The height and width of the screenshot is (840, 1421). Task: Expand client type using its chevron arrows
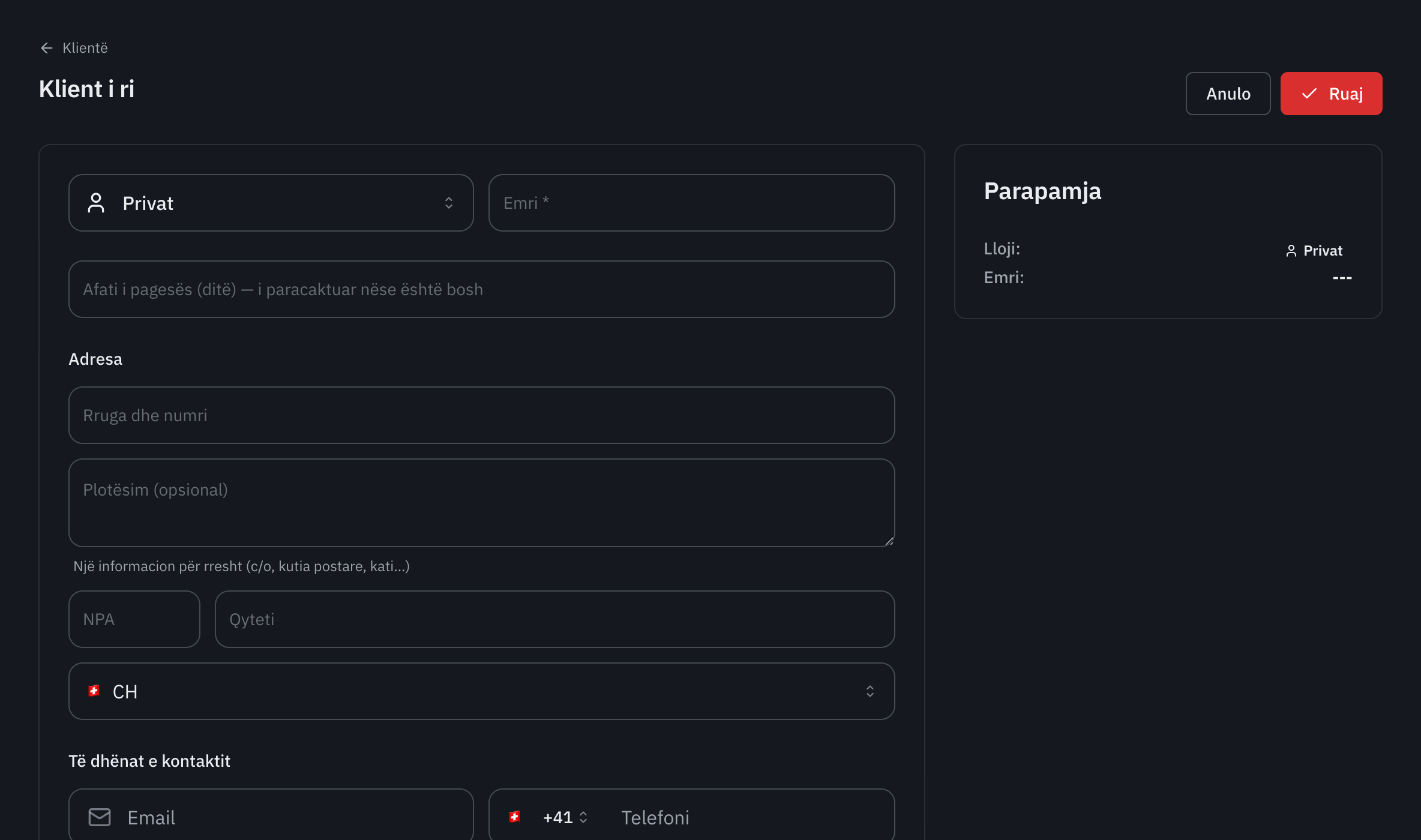(449, 203)
